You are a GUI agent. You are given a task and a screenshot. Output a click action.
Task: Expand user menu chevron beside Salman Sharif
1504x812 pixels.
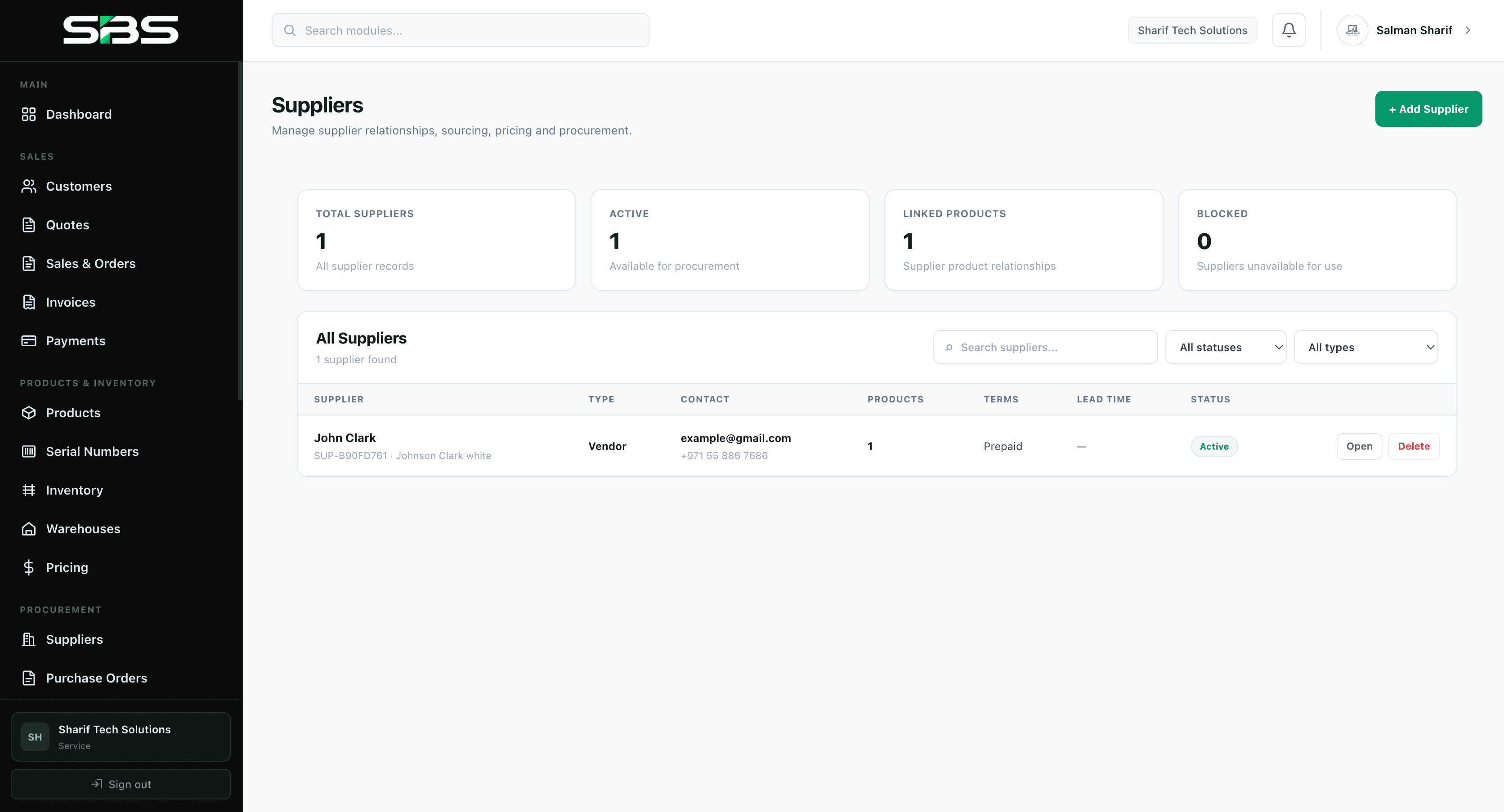tap(1468, 31)
